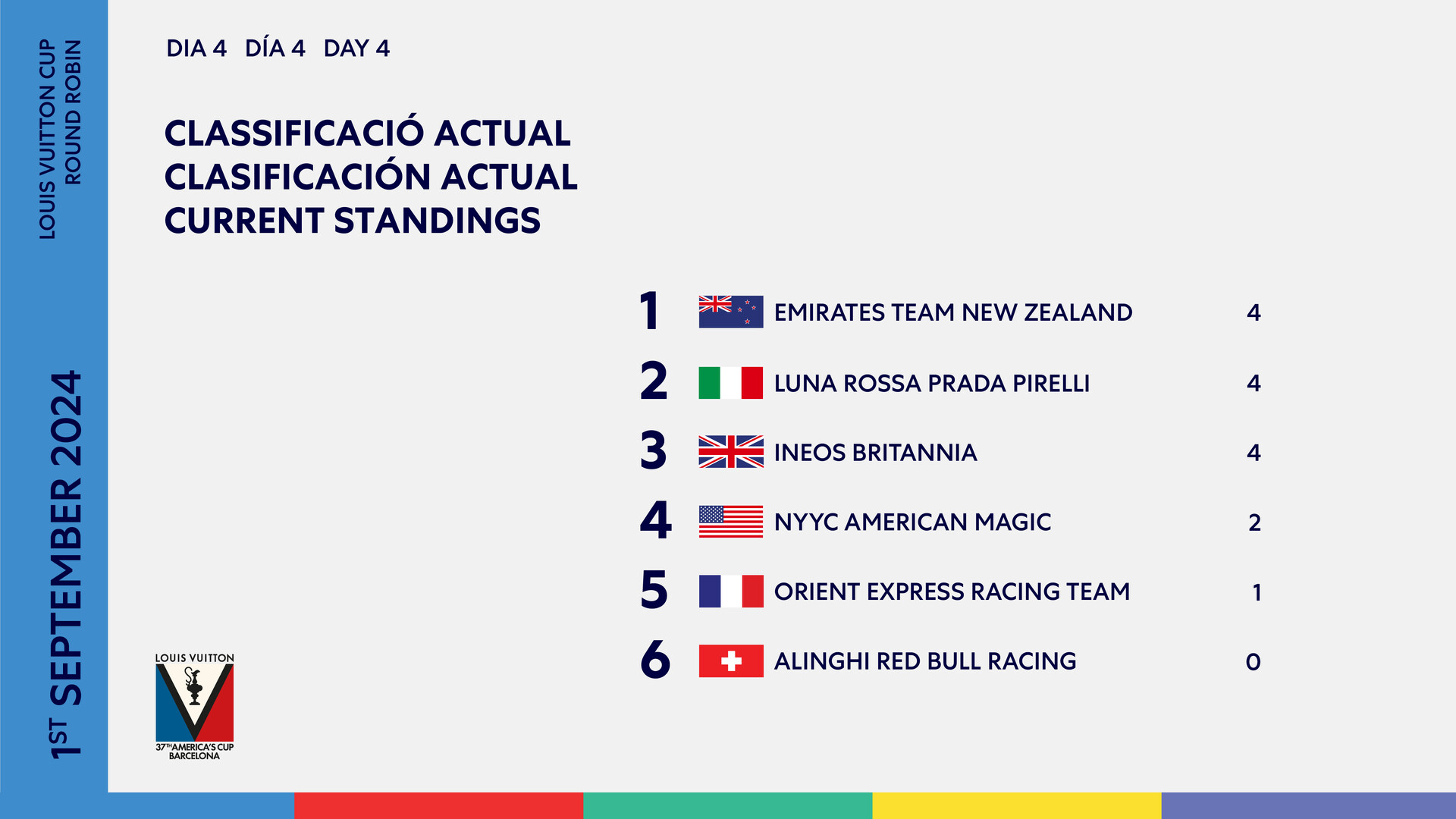Select Emirates Team New Zealand team name

[952, 312]
